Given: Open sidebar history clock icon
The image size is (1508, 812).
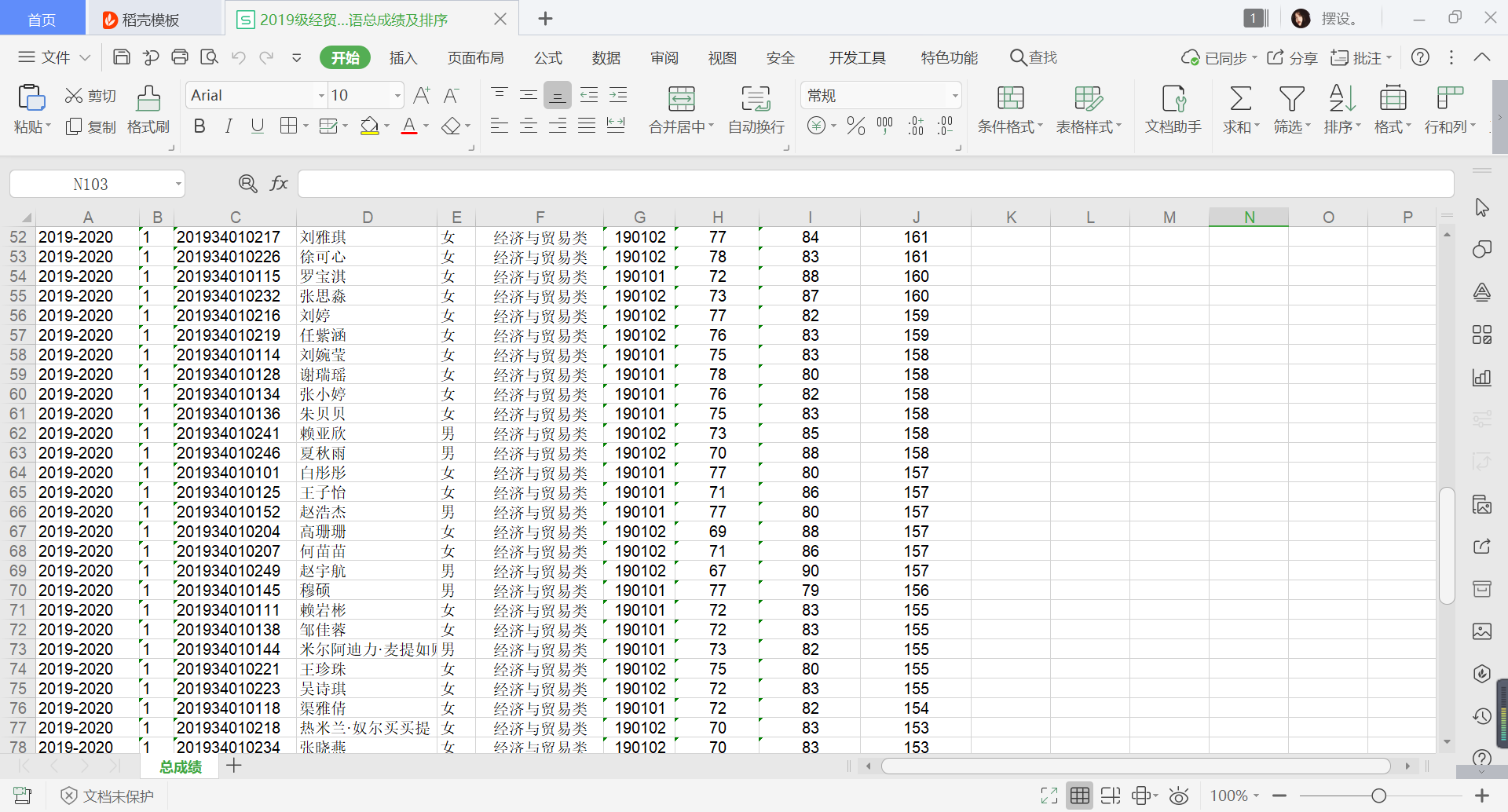Looking at the screenshot, I should 1482,716.
